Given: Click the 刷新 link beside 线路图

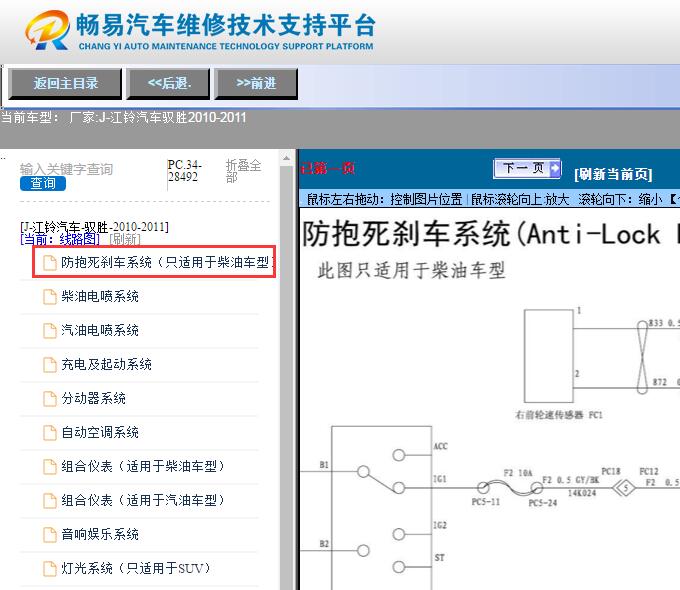Looking at the screenshot, I should click(x=125, y=239).
